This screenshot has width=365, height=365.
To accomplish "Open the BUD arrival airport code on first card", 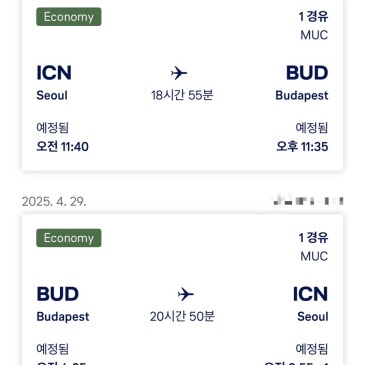I will coord(307,73).
